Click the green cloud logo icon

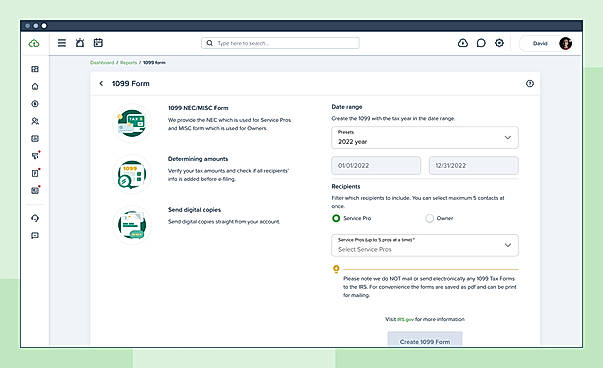pyautogui.click(x=34, y=43)
